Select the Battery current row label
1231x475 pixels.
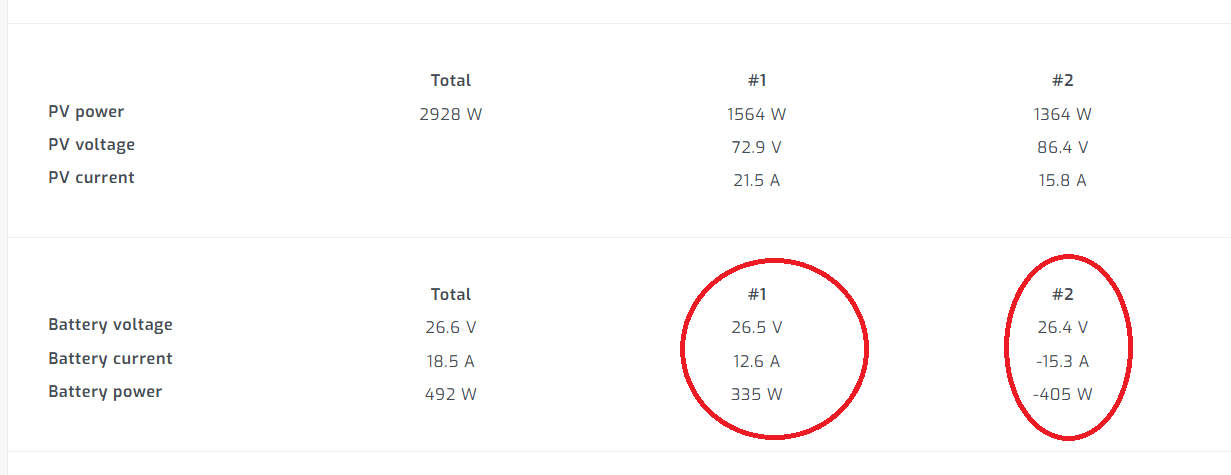coord(110,359)
